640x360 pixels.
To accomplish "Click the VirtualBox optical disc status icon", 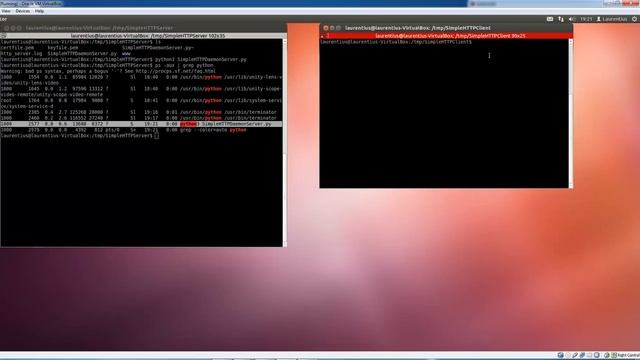I will click(x=567, y=355).
